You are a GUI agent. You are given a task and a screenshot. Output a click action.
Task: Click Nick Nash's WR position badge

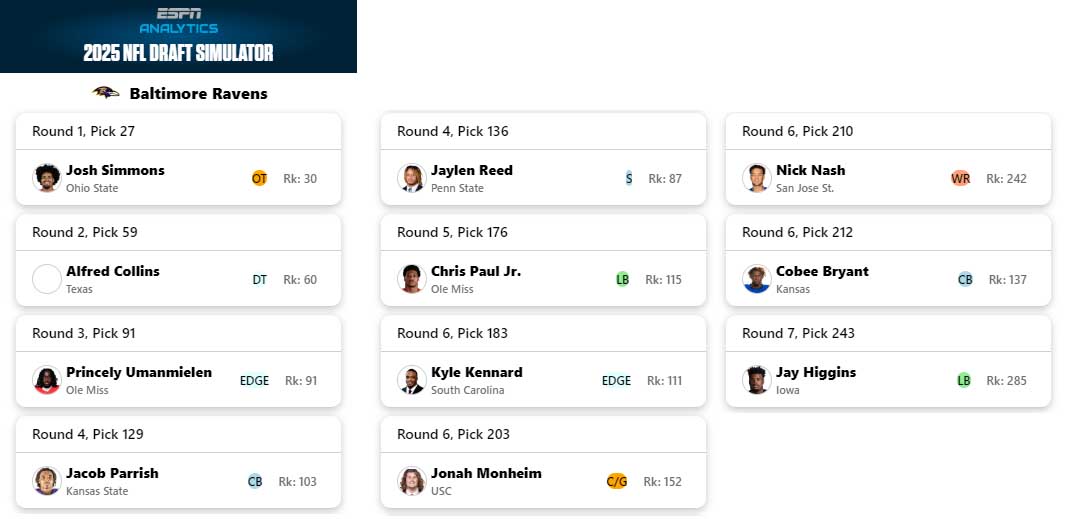(x=960, y=178)
